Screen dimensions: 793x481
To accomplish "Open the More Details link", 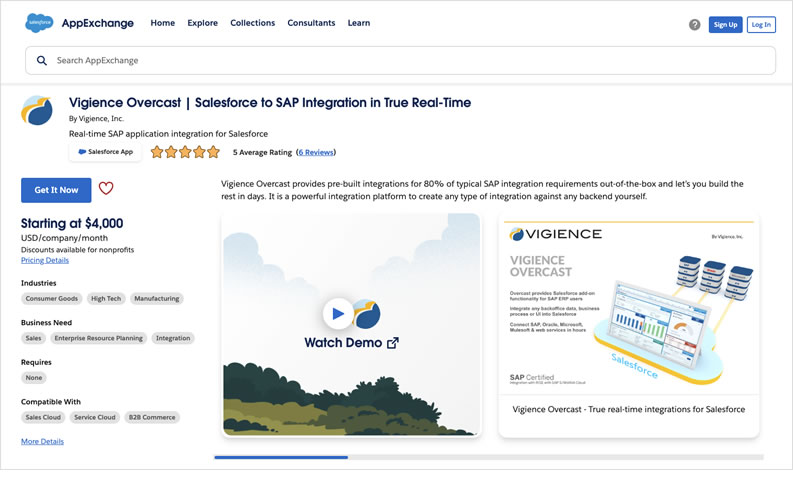I will 42,441.
